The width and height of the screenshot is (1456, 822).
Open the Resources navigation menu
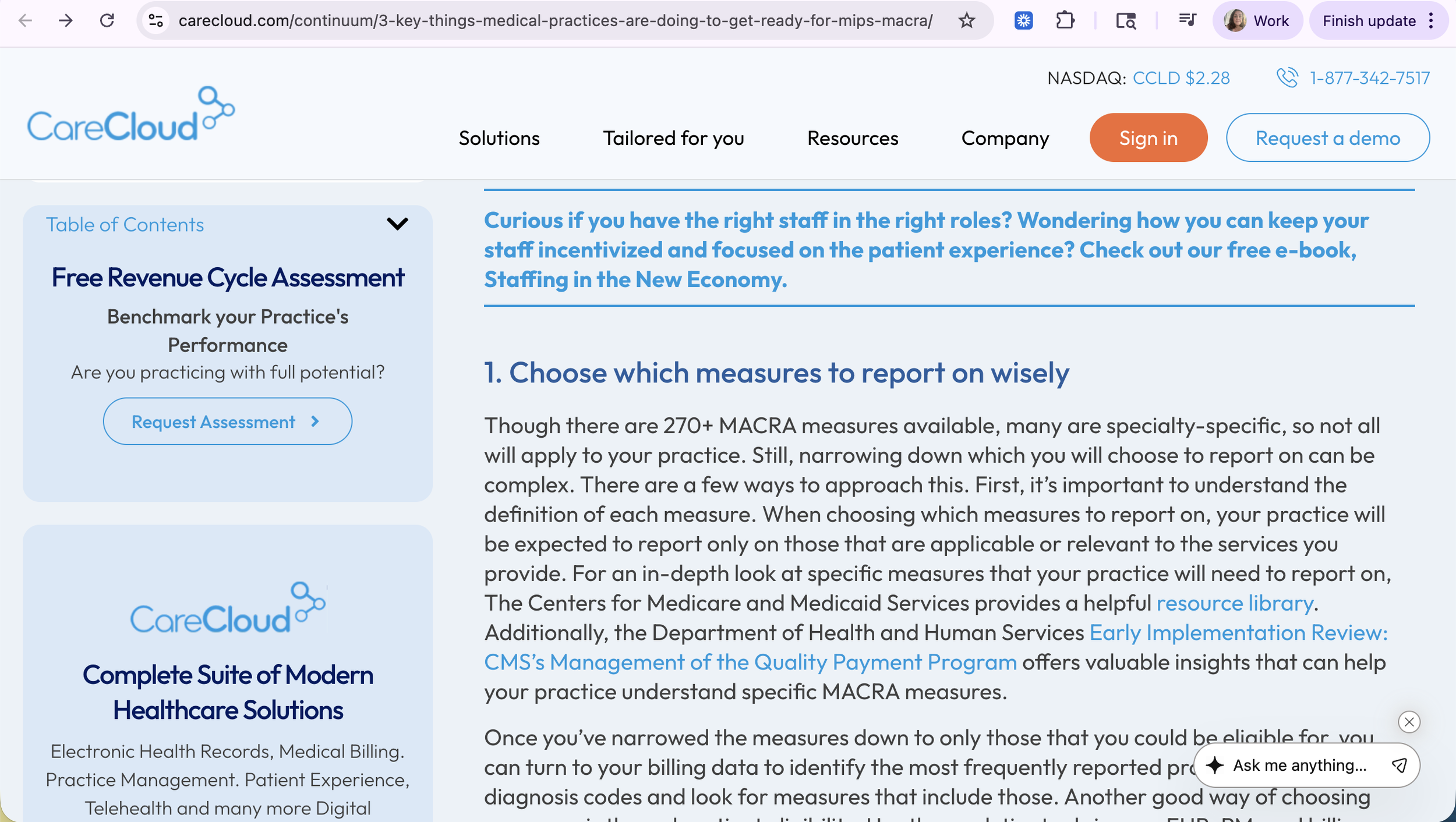pyautogui.click(x=852, y=138)
